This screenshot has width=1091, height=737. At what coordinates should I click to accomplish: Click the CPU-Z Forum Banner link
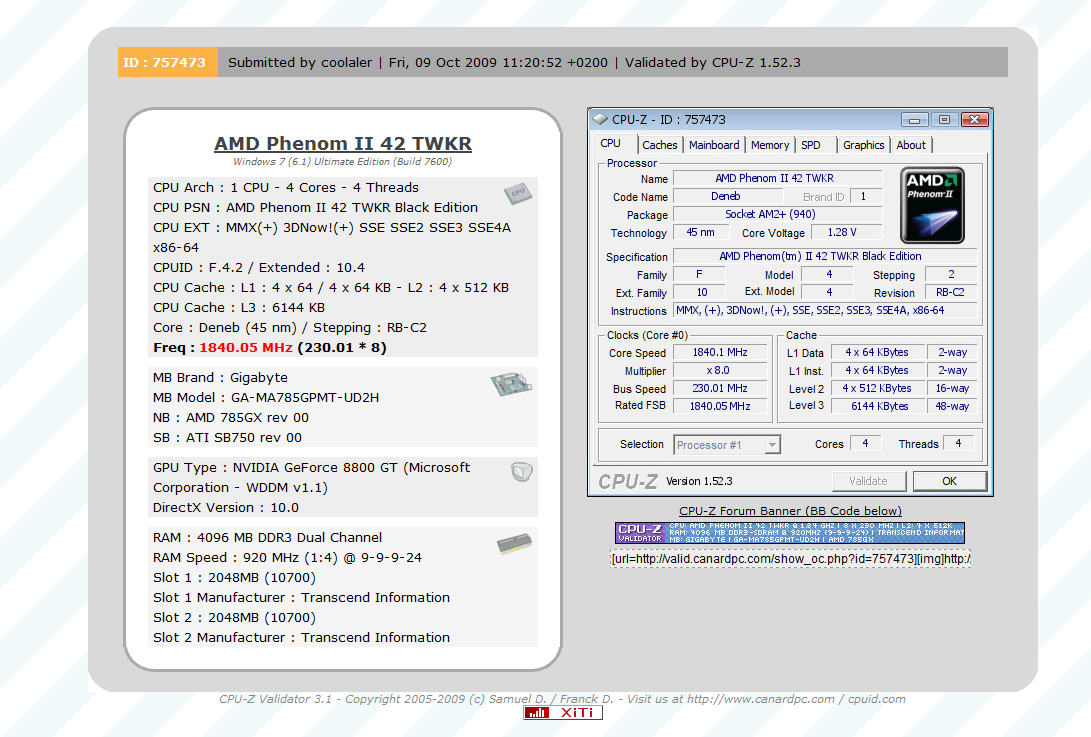(x=790, y=511)
